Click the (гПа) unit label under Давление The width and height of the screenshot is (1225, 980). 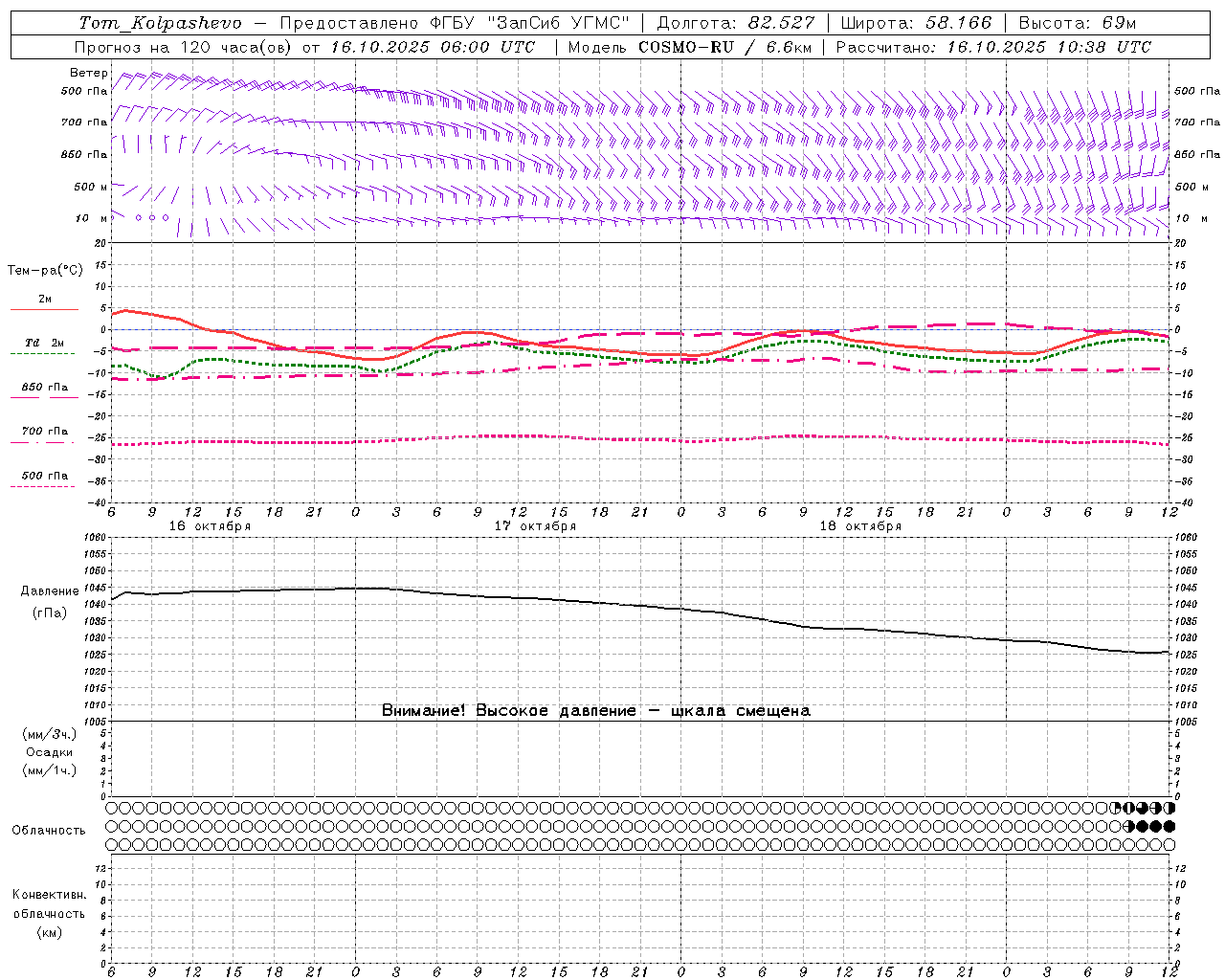click(50, 612)
